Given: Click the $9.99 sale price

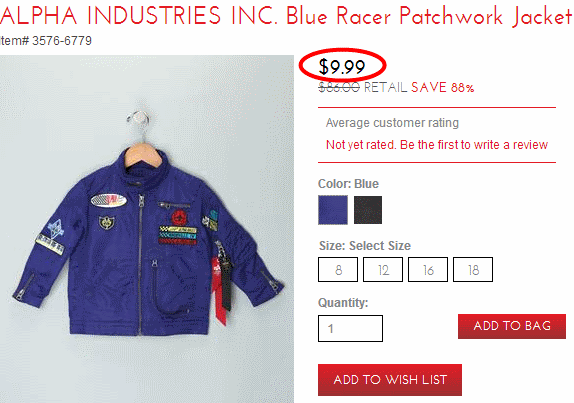Looking at the screenshot, I should tap(342, 67).
